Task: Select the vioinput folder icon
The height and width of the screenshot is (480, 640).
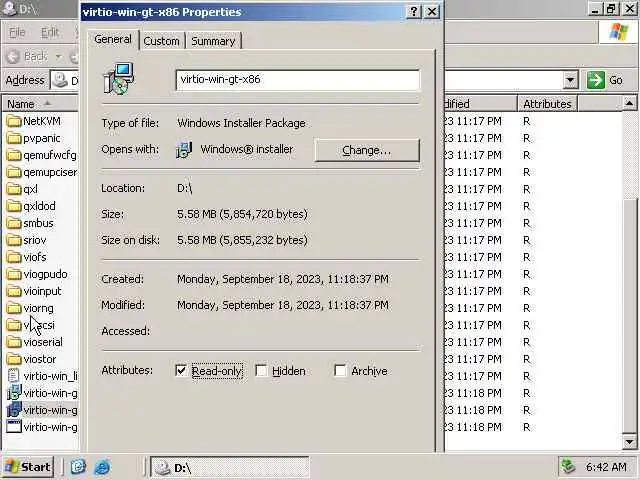Action: click(14, 291)
